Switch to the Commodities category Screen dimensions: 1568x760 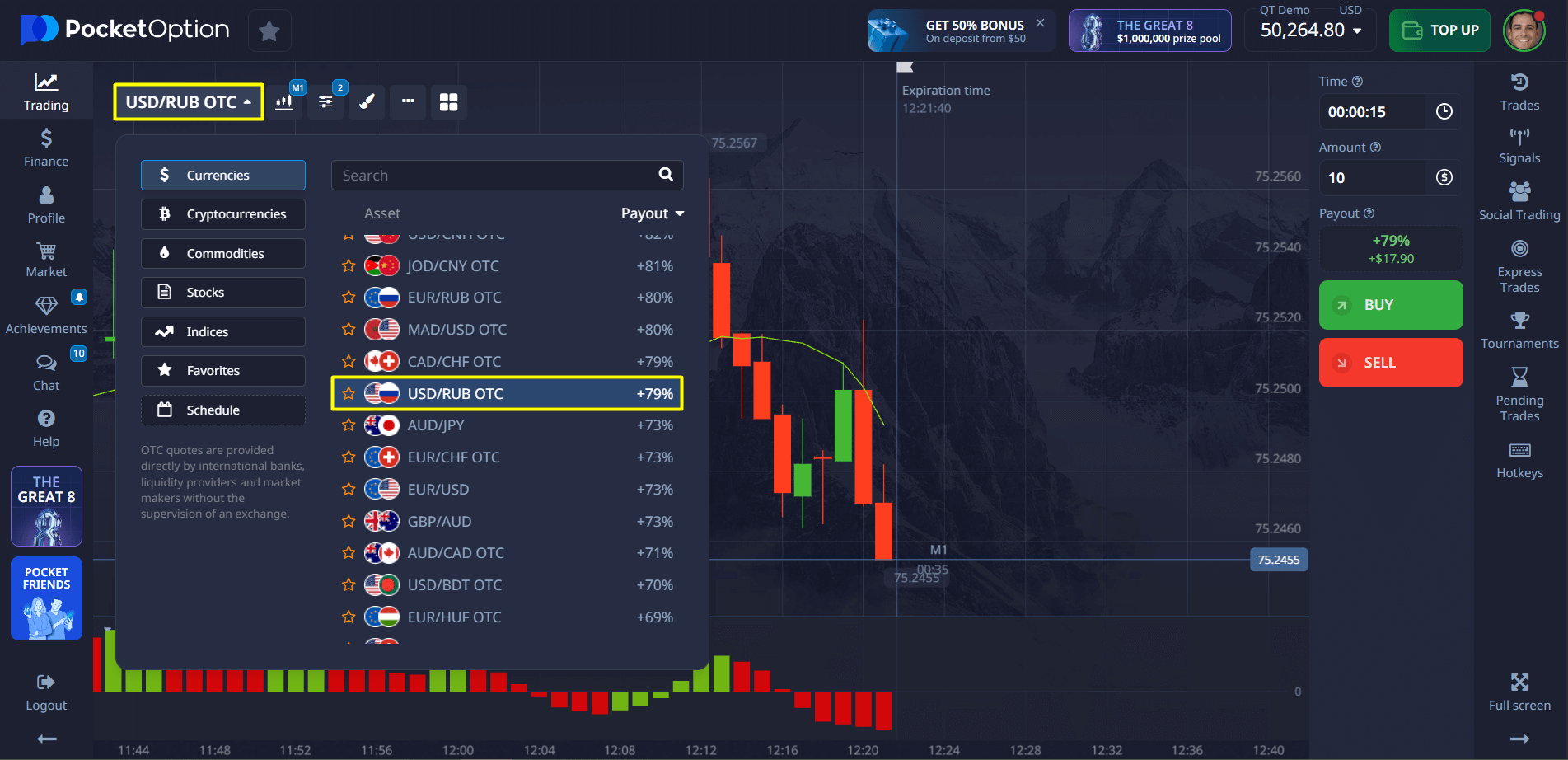click(223, 254)
